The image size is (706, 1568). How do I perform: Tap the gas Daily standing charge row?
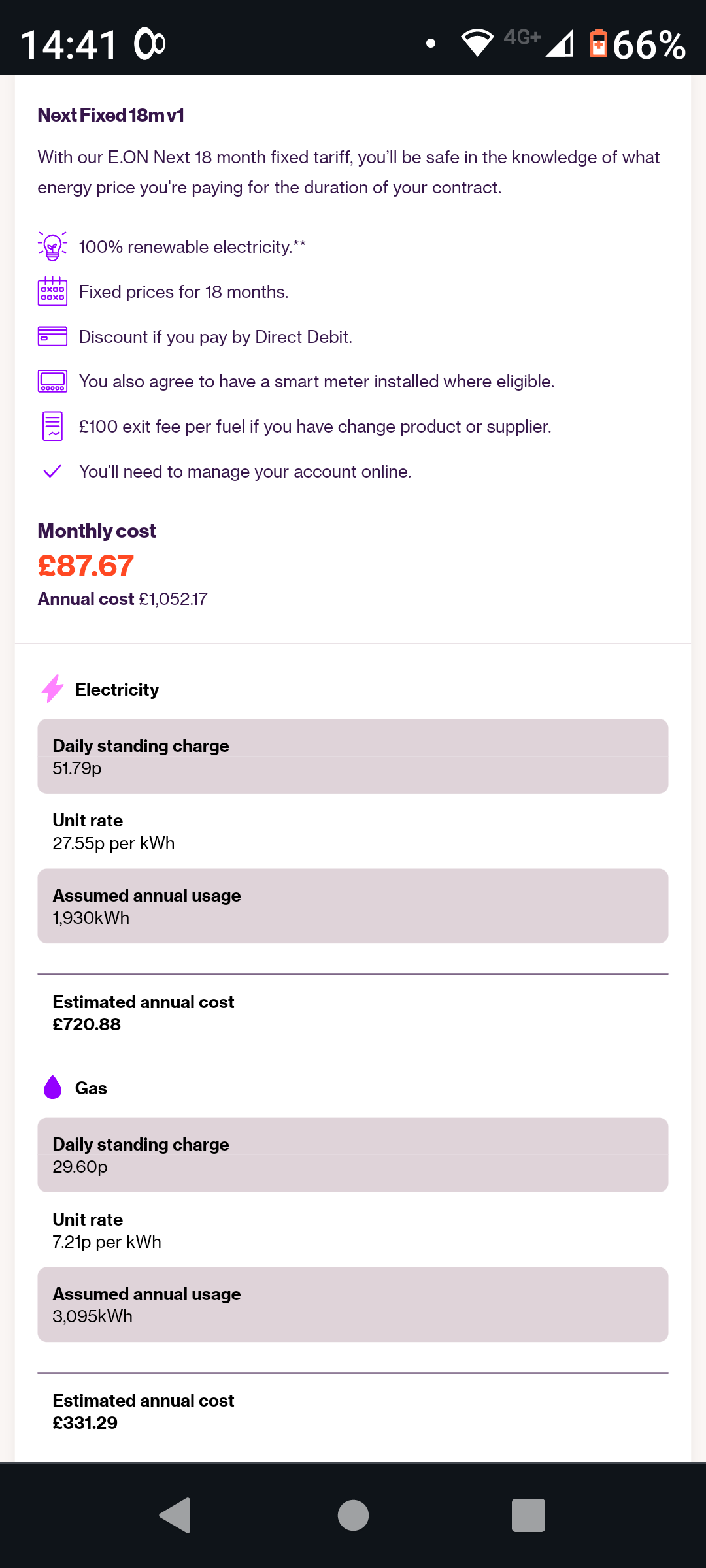click(x=353, y=1155)
